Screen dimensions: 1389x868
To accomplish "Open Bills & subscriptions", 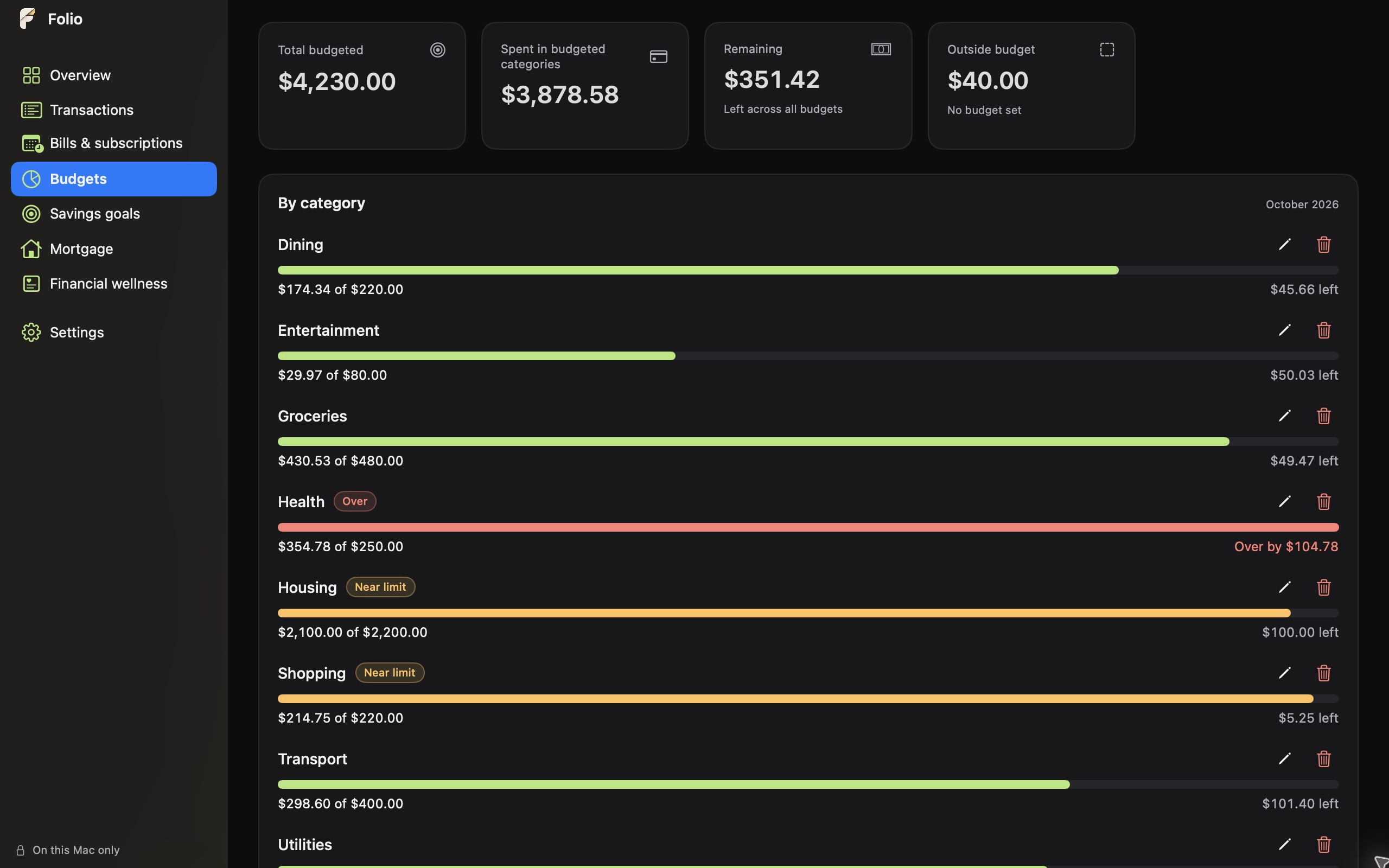I will 113,143.
